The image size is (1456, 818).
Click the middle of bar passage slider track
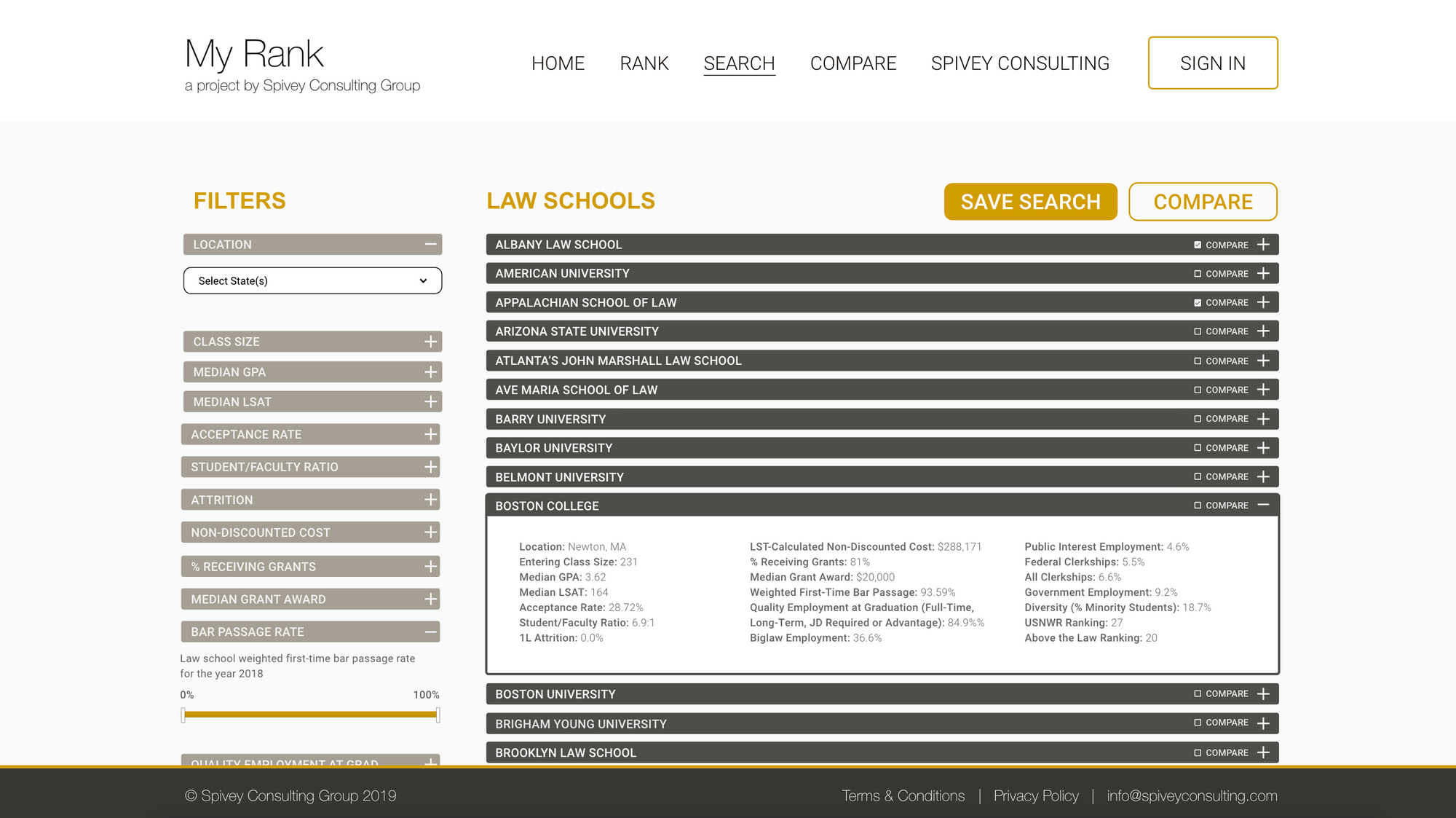click(311, 715)
